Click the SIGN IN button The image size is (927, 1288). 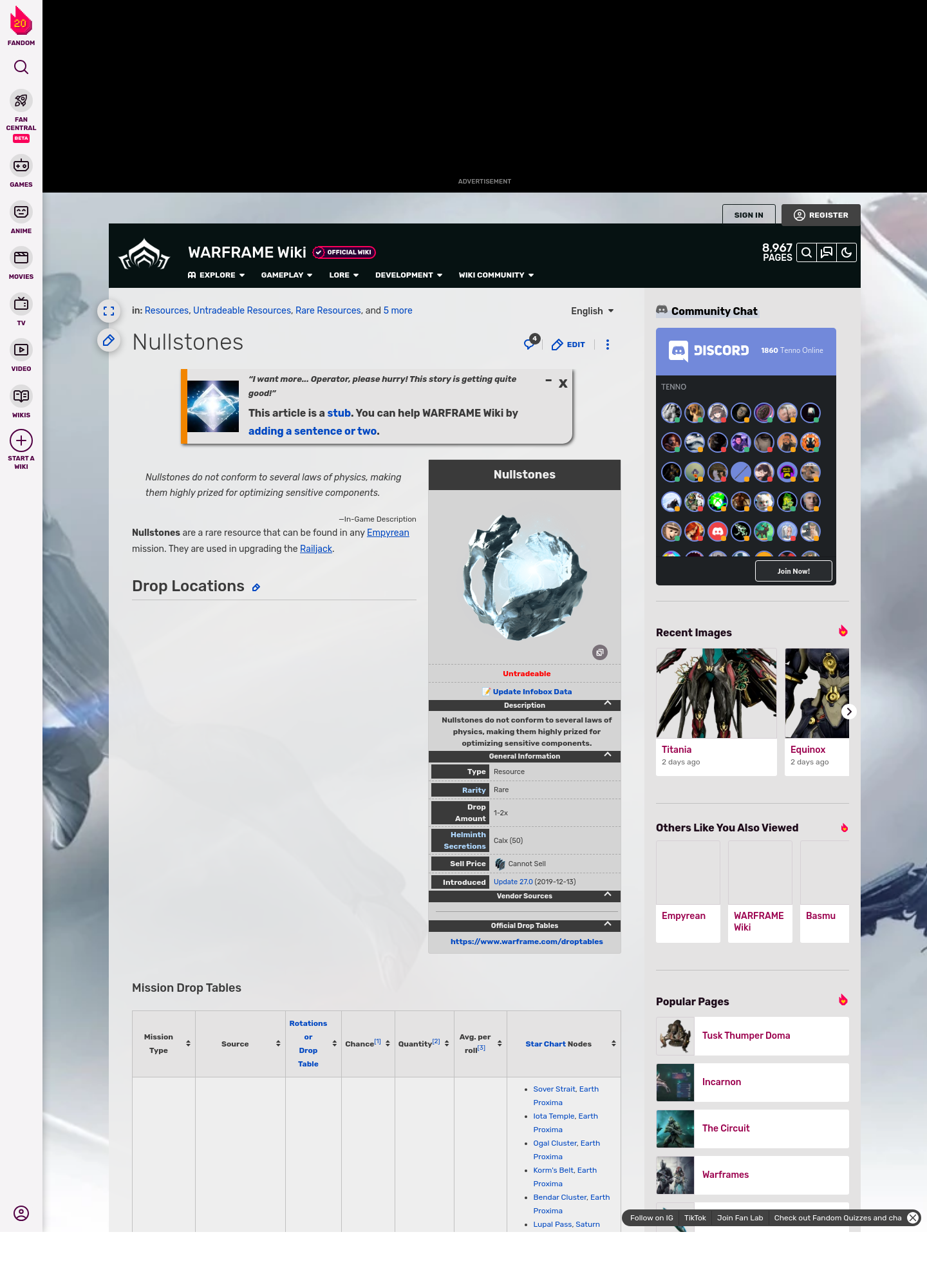pos(749,215)
